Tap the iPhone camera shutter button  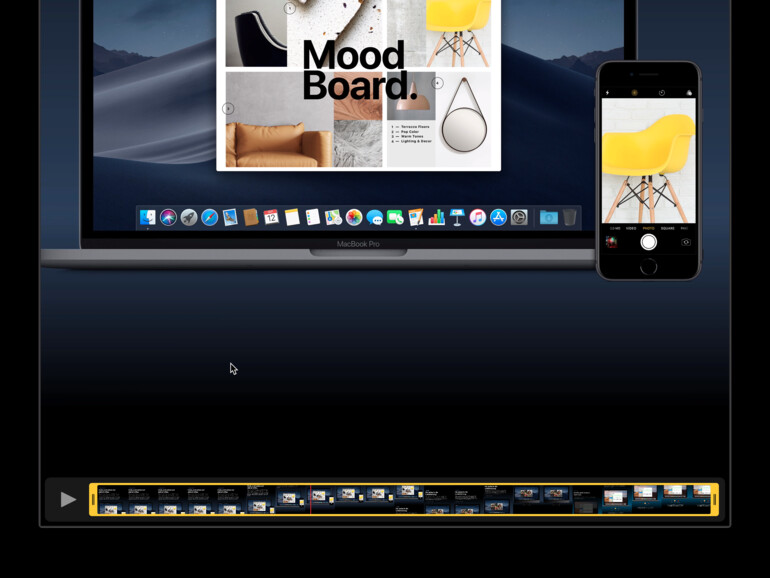[x=648, y=242]
